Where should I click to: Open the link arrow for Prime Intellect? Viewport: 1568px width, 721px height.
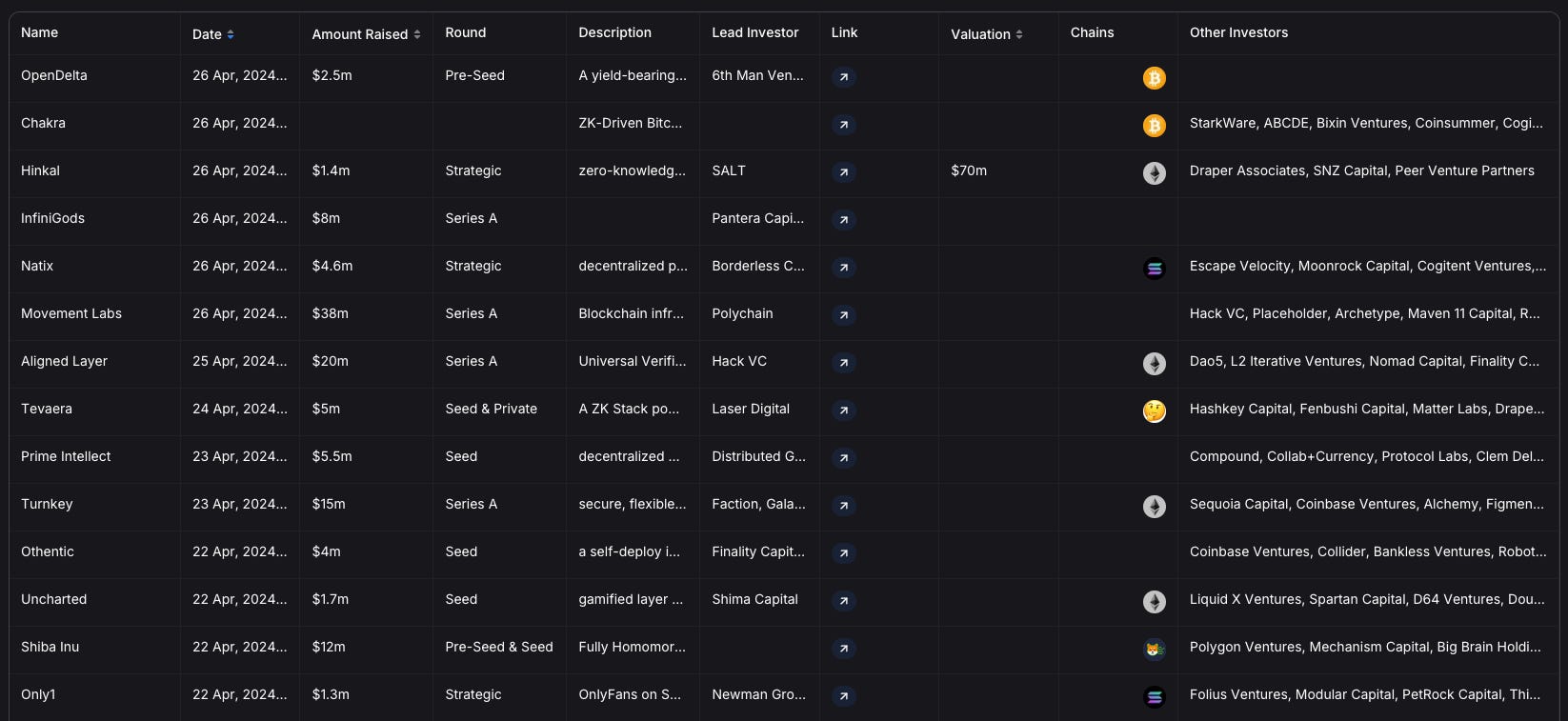(x=844, y=458)
